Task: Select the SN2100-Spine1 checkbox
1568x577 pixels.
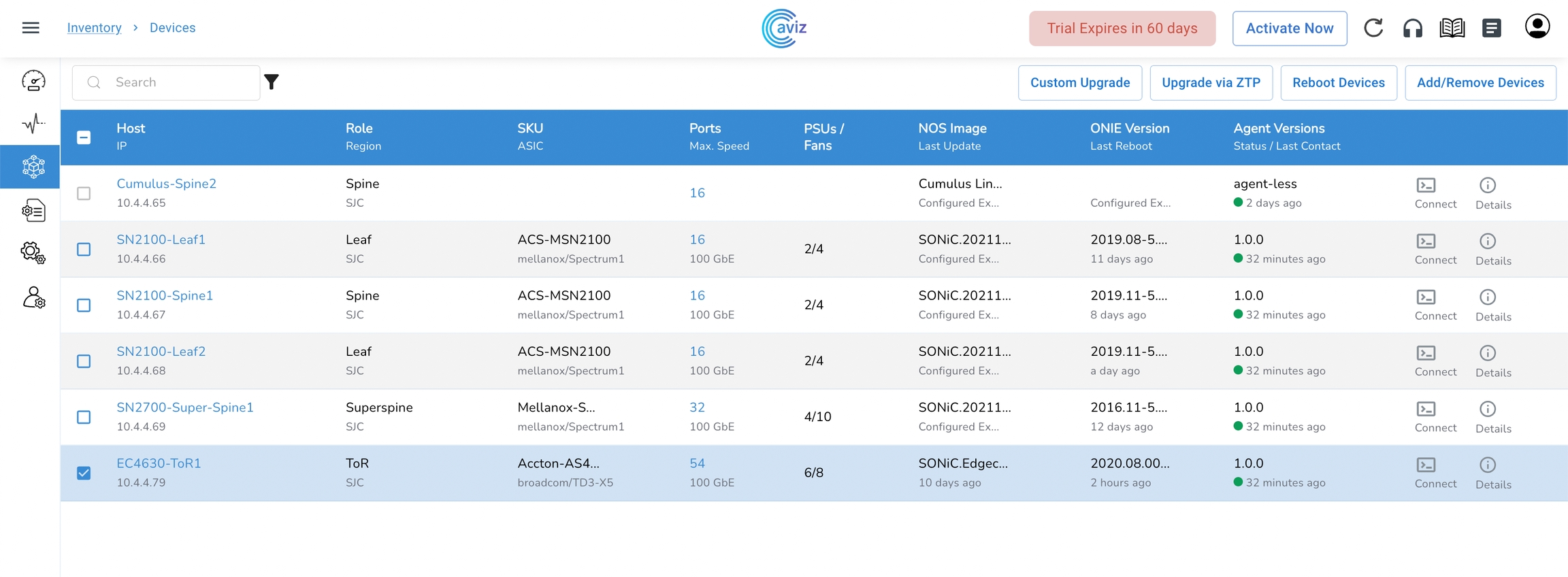Action: (84, 306)
